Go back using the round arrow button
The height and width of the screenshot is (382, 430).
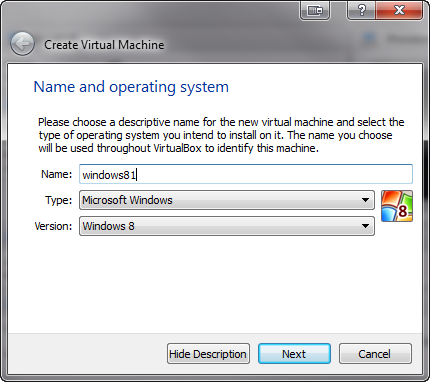click(22, 44)
